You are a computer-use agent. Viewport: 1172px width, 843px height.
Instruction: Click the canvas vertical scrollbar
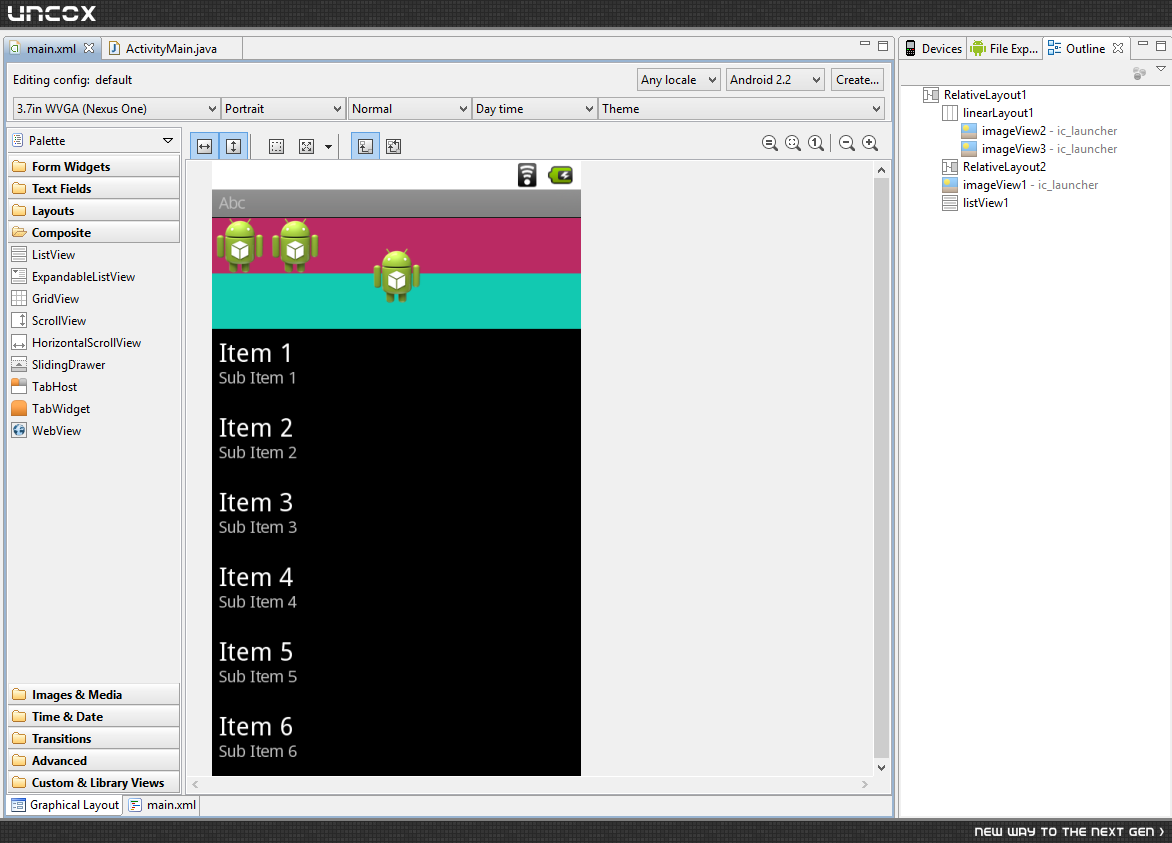pyautogui.click(x=881, y=469)
